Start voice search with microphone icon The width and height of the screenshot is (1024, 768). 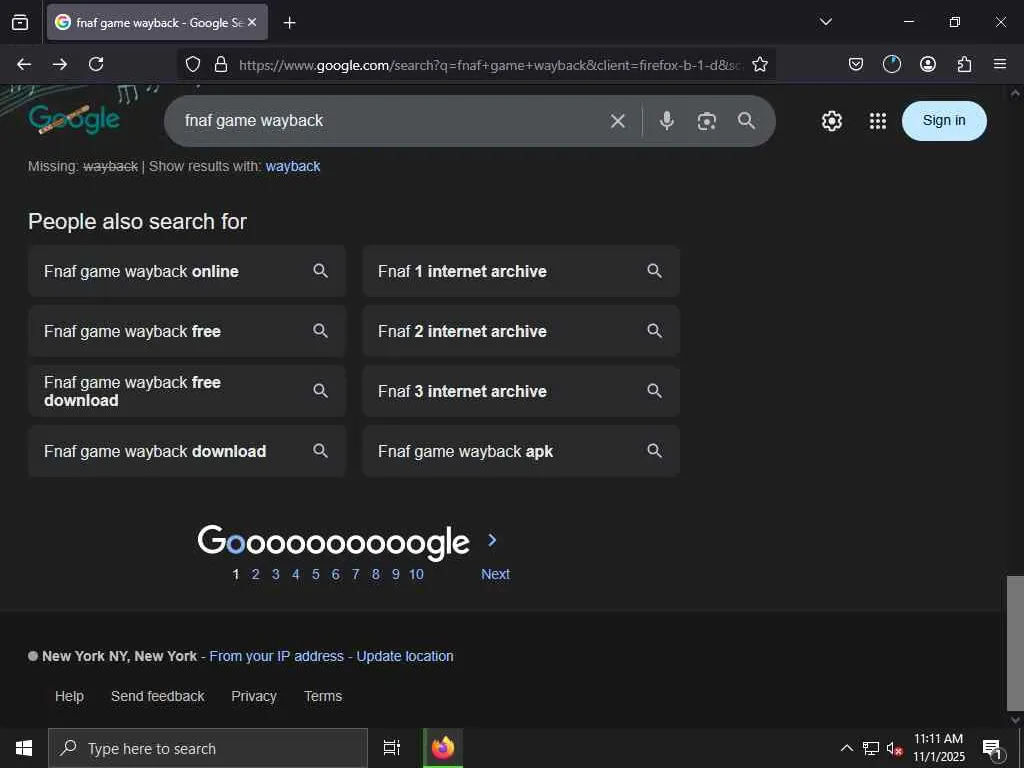(666, 121)
